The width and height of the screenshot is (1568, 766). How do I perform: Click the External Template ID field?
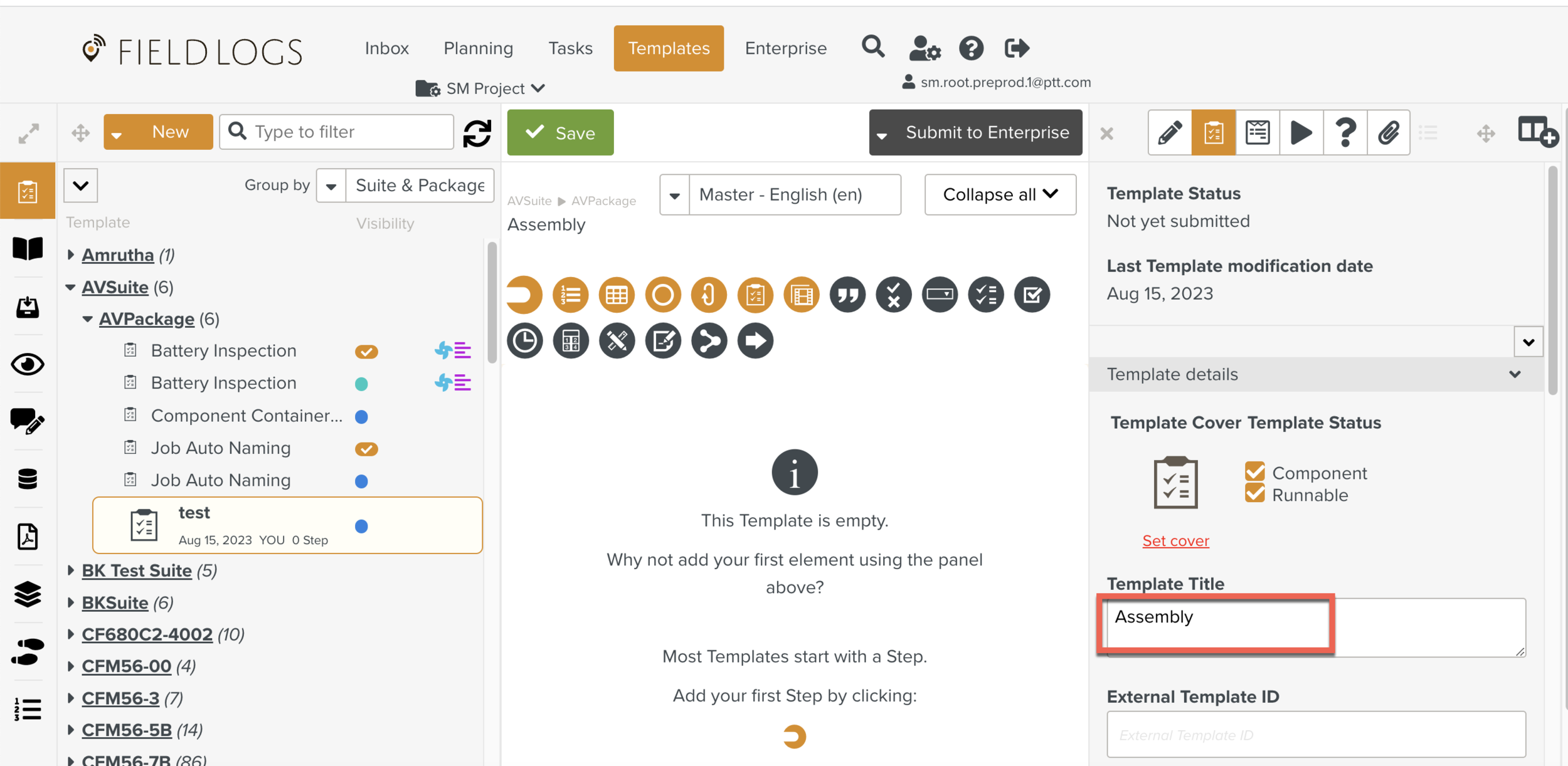(1315, 734)
